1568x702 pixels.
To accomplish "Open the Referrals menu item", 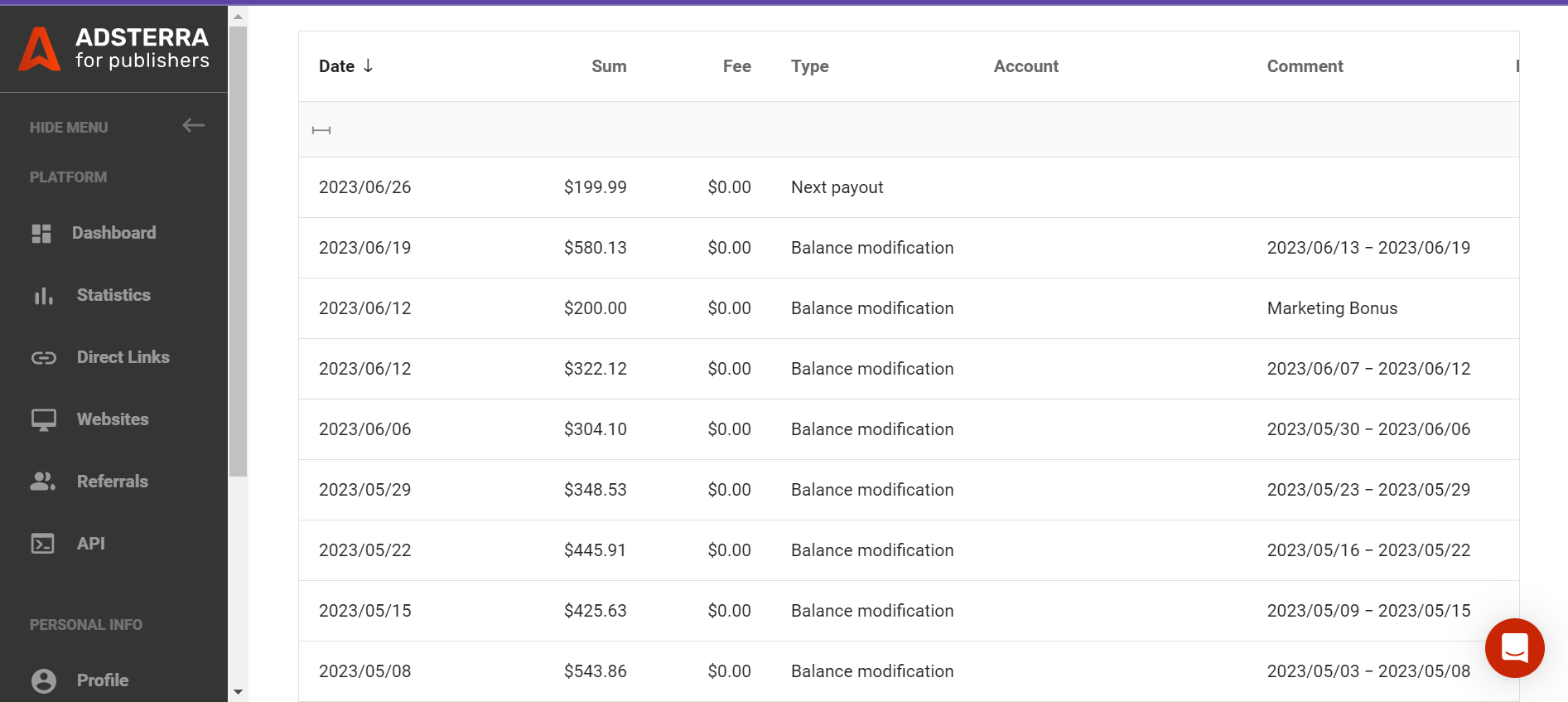I will [x=113, y=482].
